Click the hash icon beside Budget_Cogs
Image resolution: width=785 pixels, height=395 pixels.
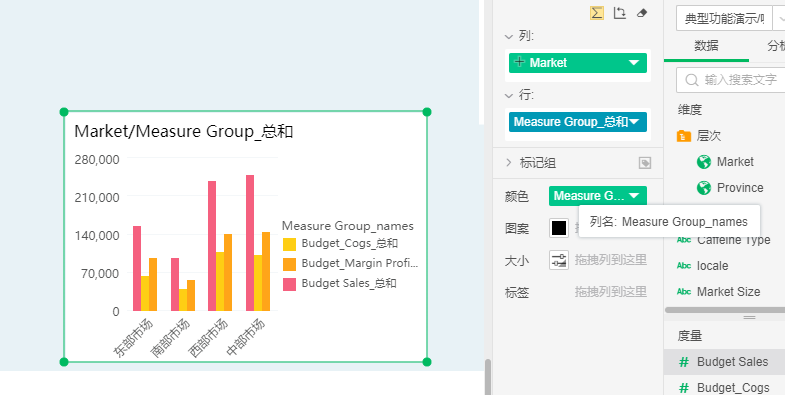click(x=683, y=388)
